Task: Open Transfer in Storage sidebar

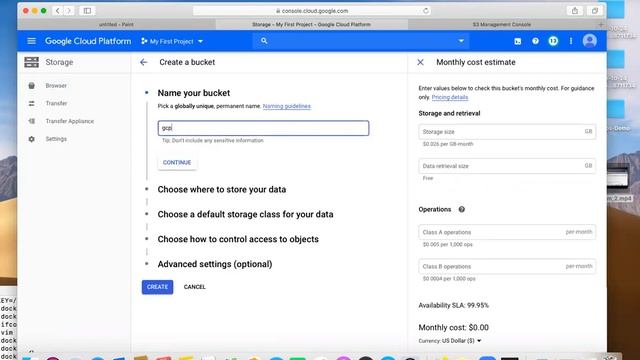Action: coord(56,103)
